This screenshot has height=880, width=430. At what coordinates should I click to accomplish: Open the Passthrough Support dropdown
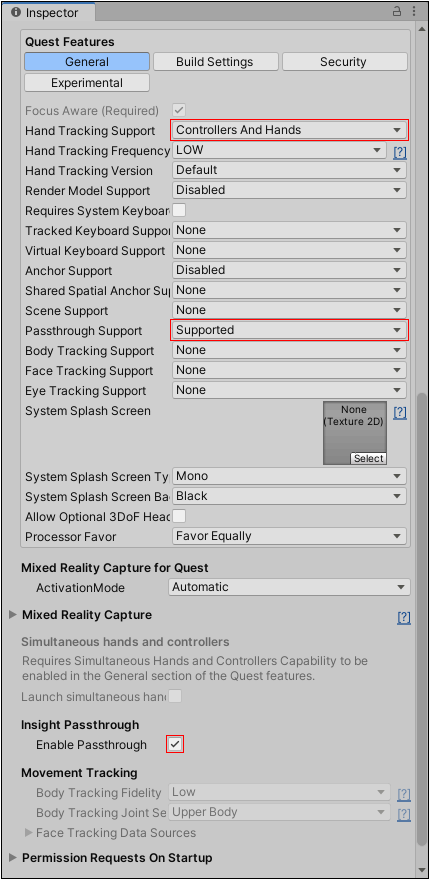pos(289,330)
